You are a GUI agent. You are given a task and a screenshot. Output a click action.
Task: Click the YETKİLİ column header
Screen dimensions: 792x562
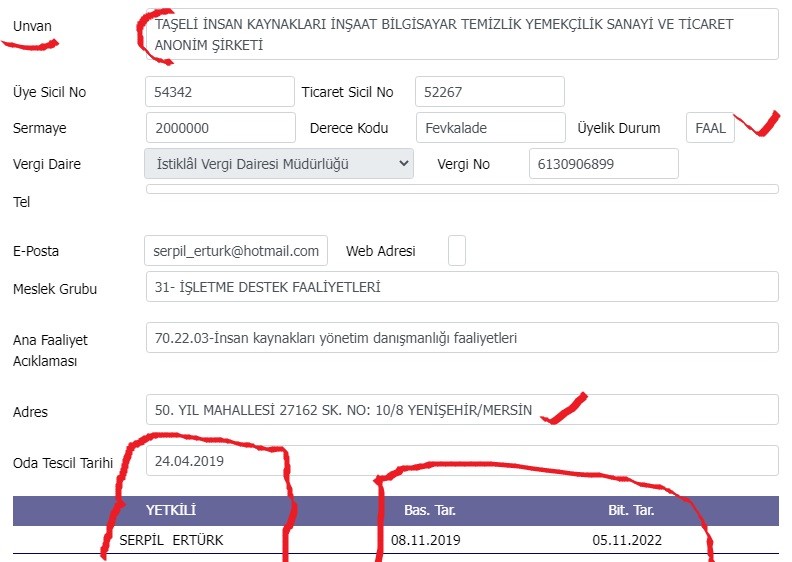pos(171,510)
